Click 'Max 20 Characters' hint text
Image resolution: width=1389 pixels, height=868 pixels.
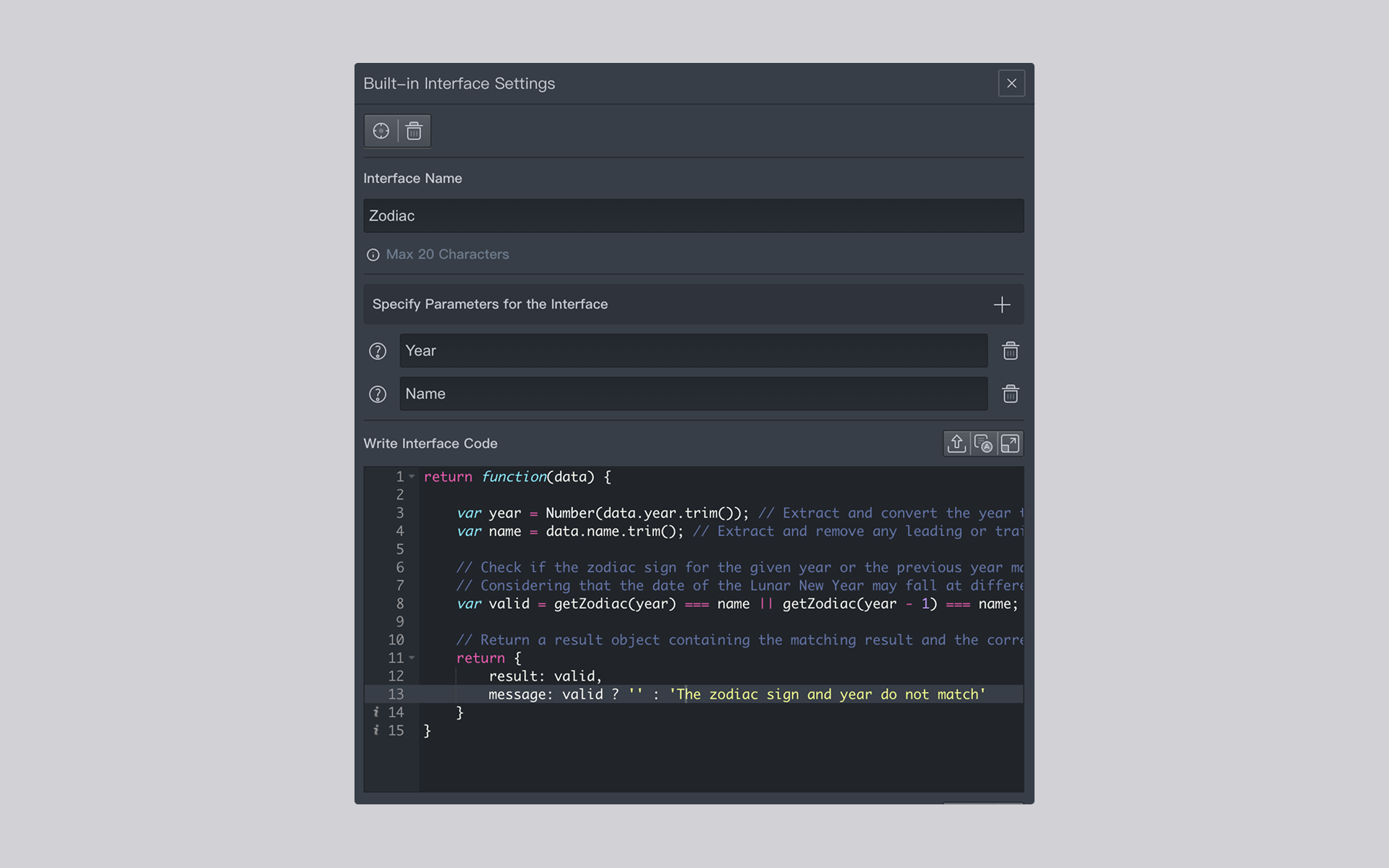tap(447, 255)
